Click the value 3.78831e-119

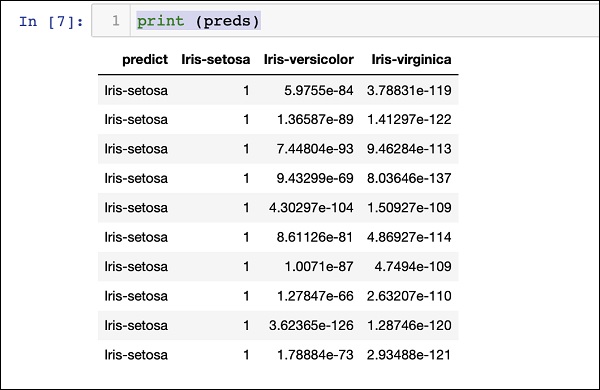(x=409, y=90)
